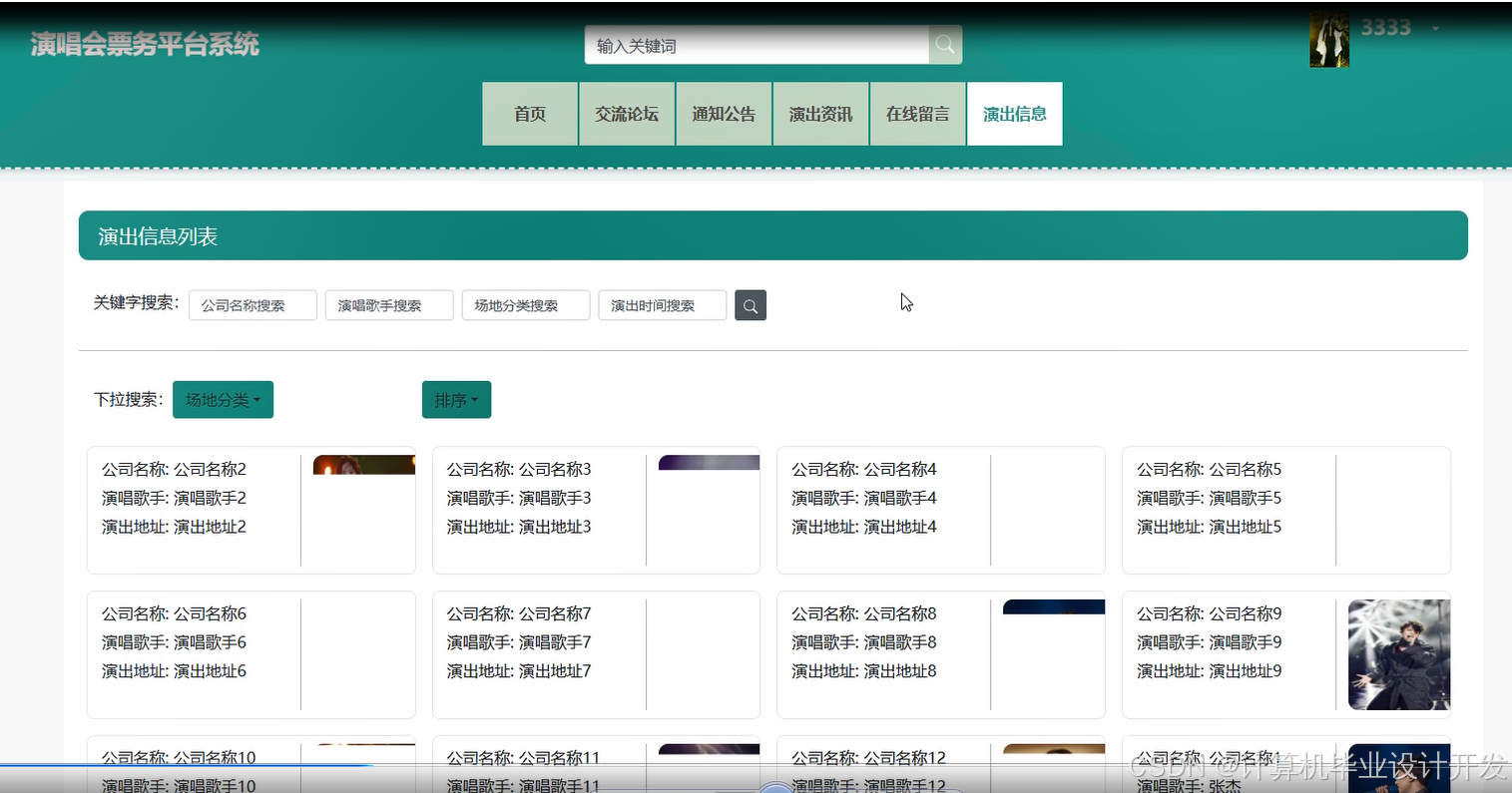
Task: Click the dark search button beside filters
Action: point(751,305)
